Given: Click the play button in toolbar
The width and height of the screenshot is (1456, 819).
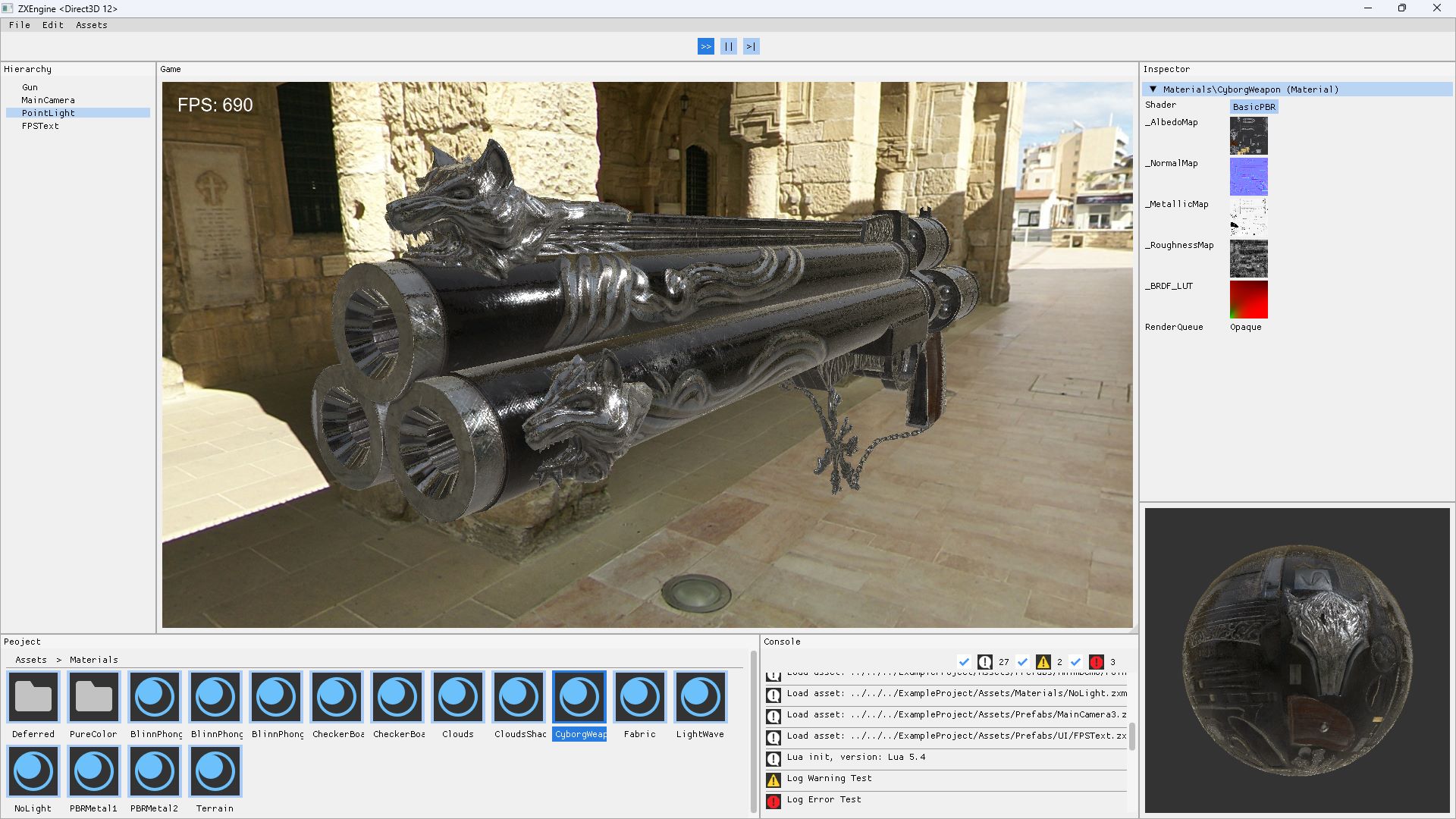Looking at the screenshot, I should click(x=705, y=46).
